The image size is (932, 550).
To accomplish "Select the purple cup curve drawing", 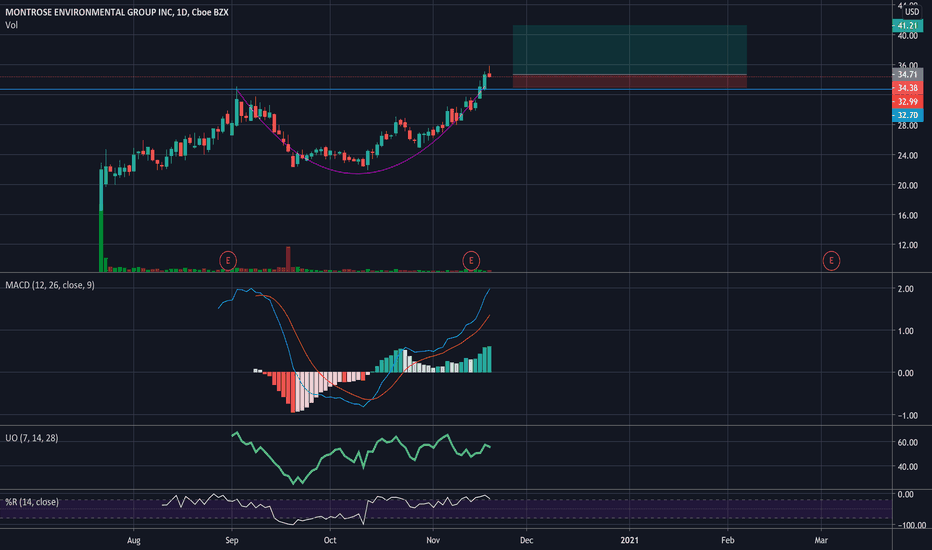I will 357,173.
